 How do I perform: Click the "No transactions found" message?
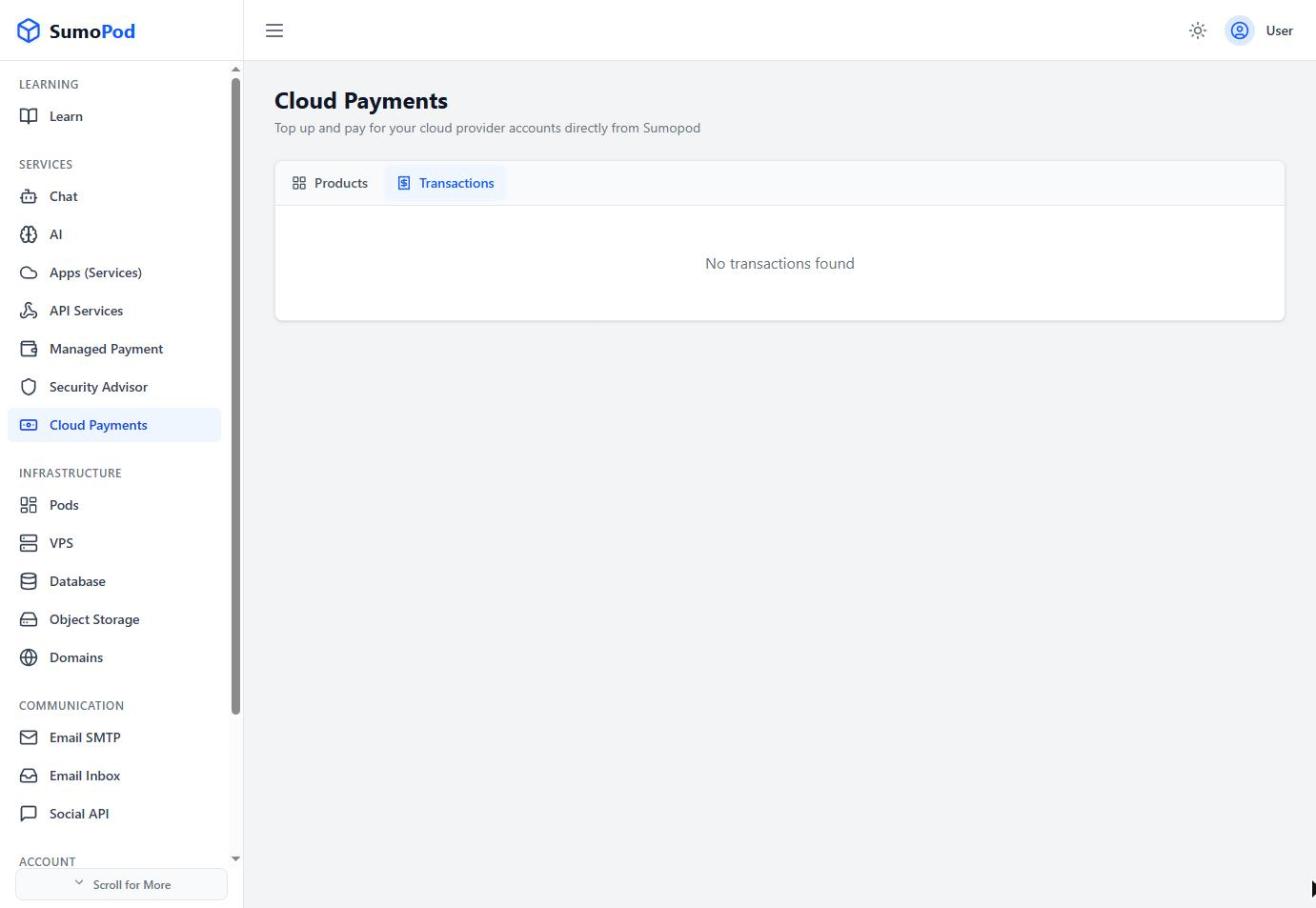click(779, 264)
